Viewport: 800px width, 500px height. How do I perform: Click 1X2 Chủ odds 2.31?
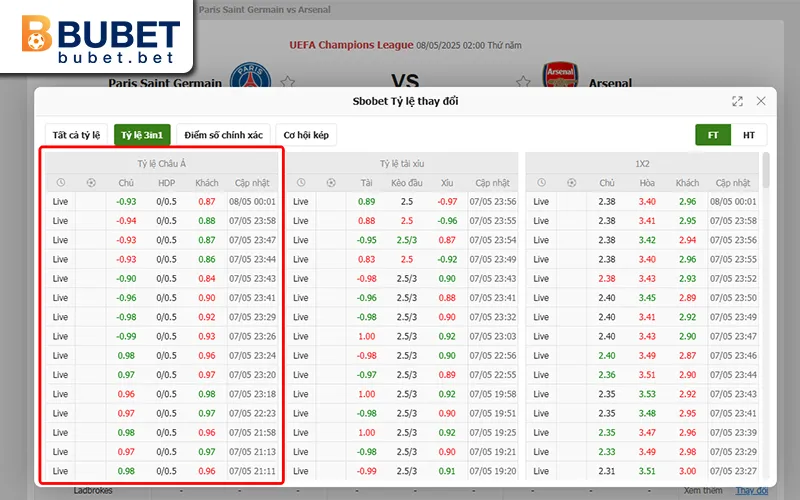(607, 471)
